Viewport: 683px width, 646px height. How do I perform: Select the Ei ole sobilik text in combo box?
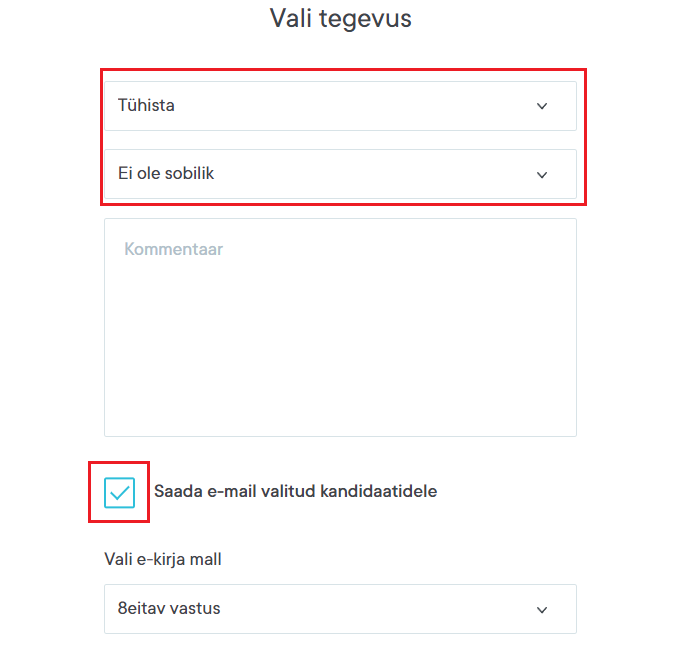point(166,174)
